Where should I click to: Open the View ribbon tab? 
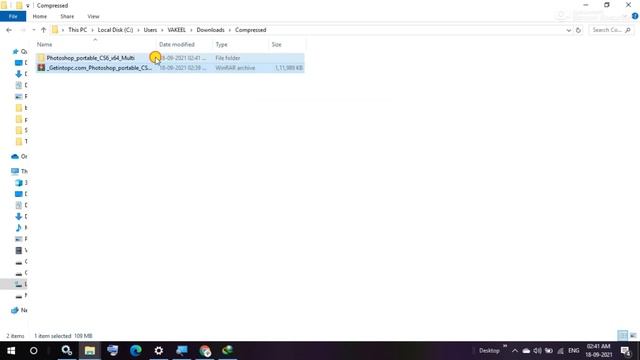pyautogui.click(x=93, y=16)
